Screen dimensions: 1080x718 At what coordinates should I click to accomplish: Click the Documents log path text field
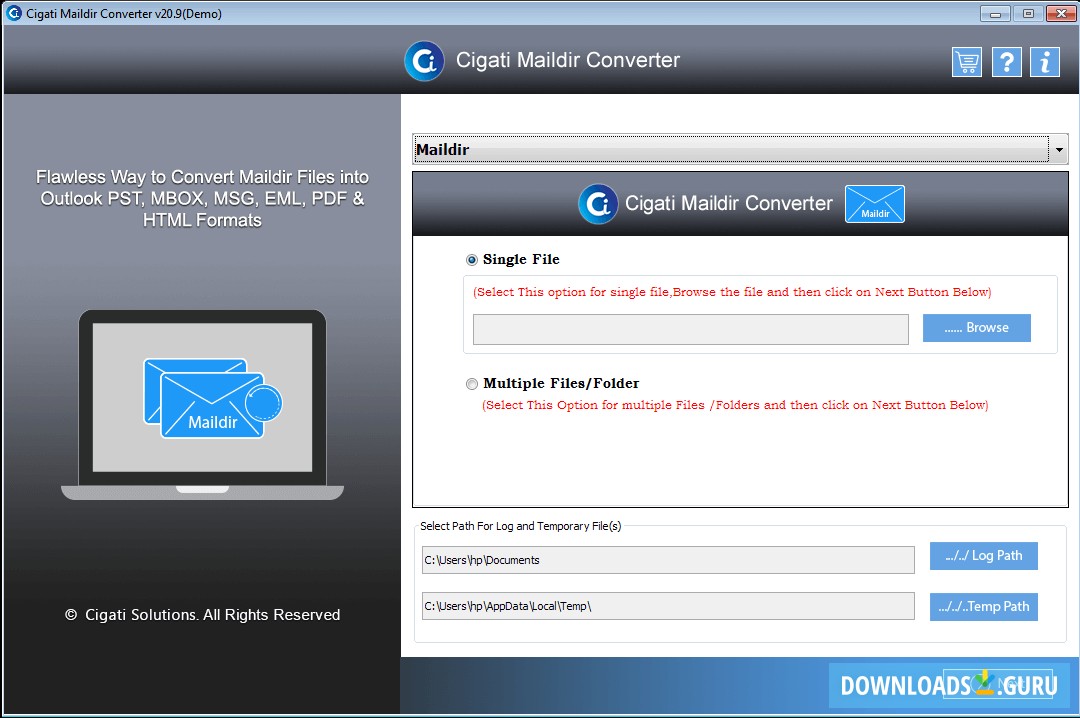(668, 560)
